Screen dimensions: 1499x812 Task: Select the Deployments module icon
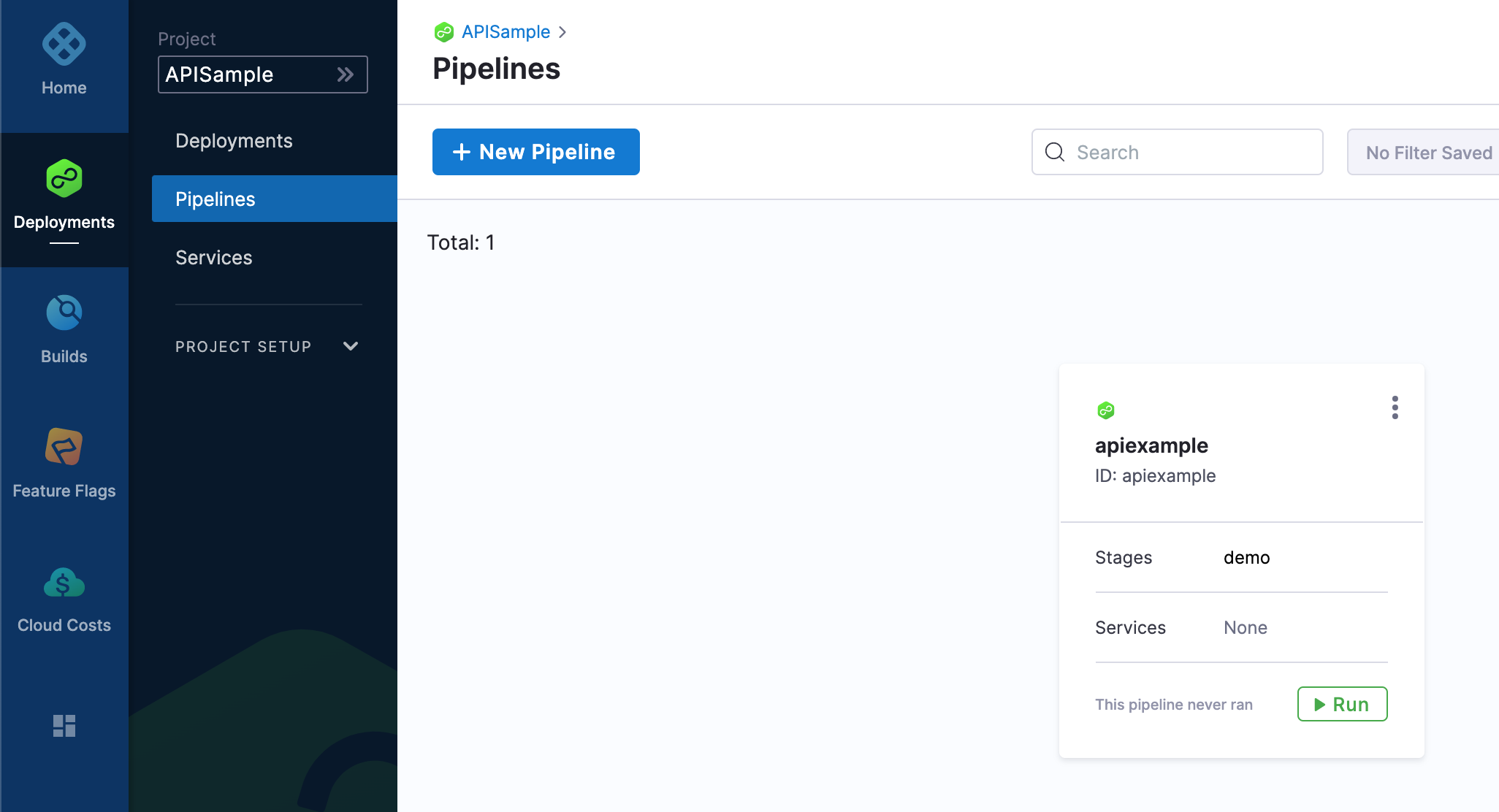point(64,179)
